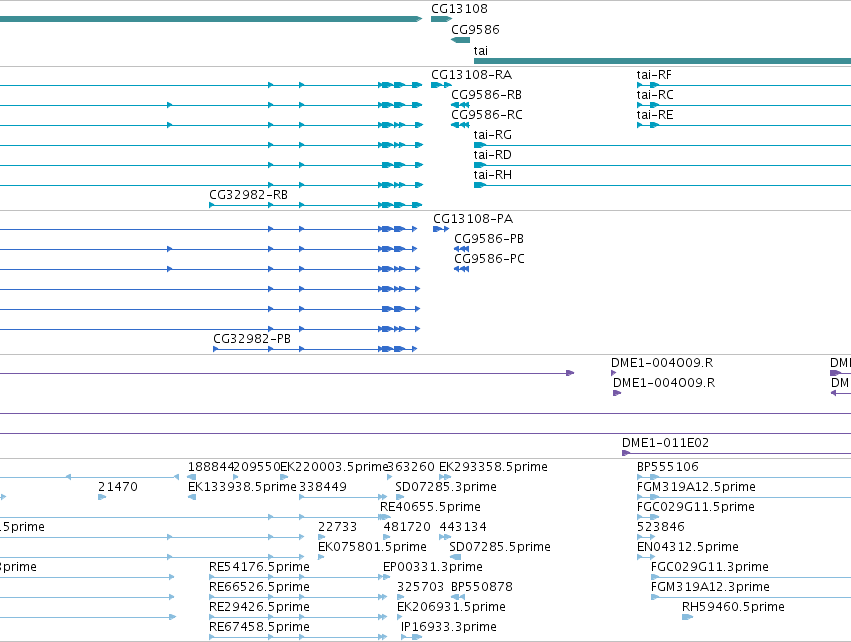The width and height of the screenshot is (851, 642).
Task: Select transcript tai-RC
Action: (x=655, y=94)
